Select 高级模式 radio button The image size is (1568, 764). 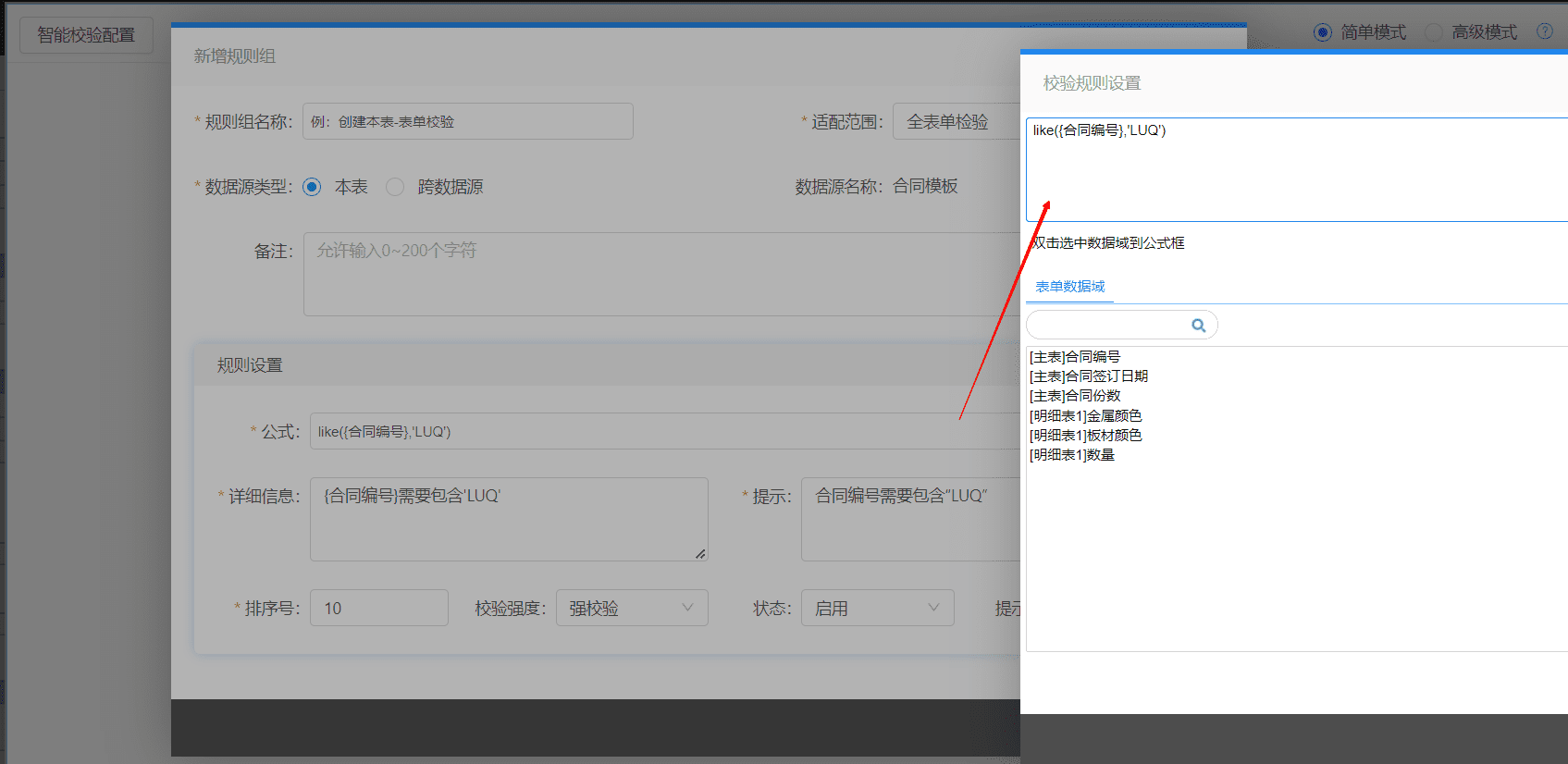click(1434, 32)
